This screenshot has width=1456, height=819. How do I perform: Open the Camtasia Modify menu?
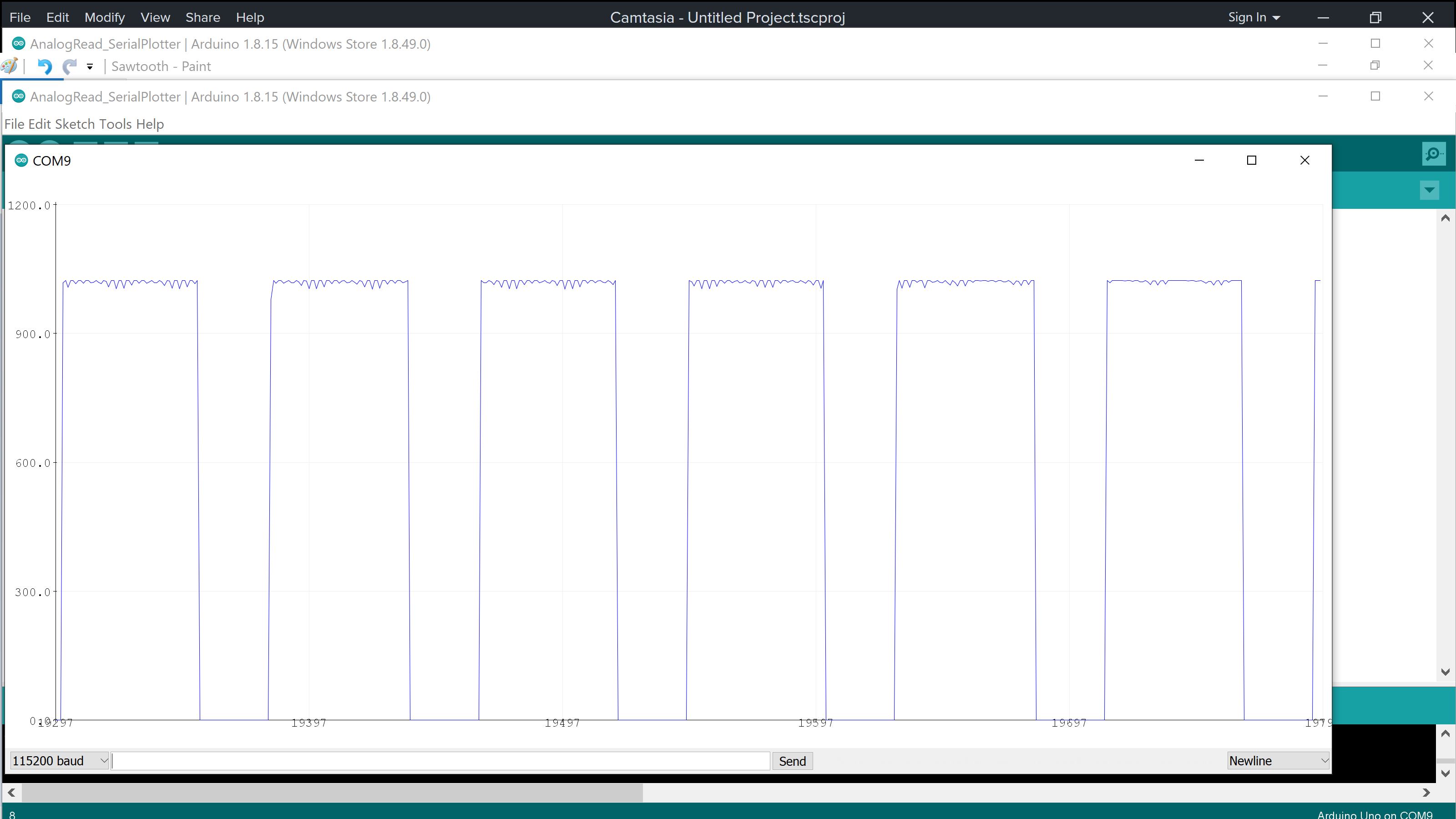(105, 18)
